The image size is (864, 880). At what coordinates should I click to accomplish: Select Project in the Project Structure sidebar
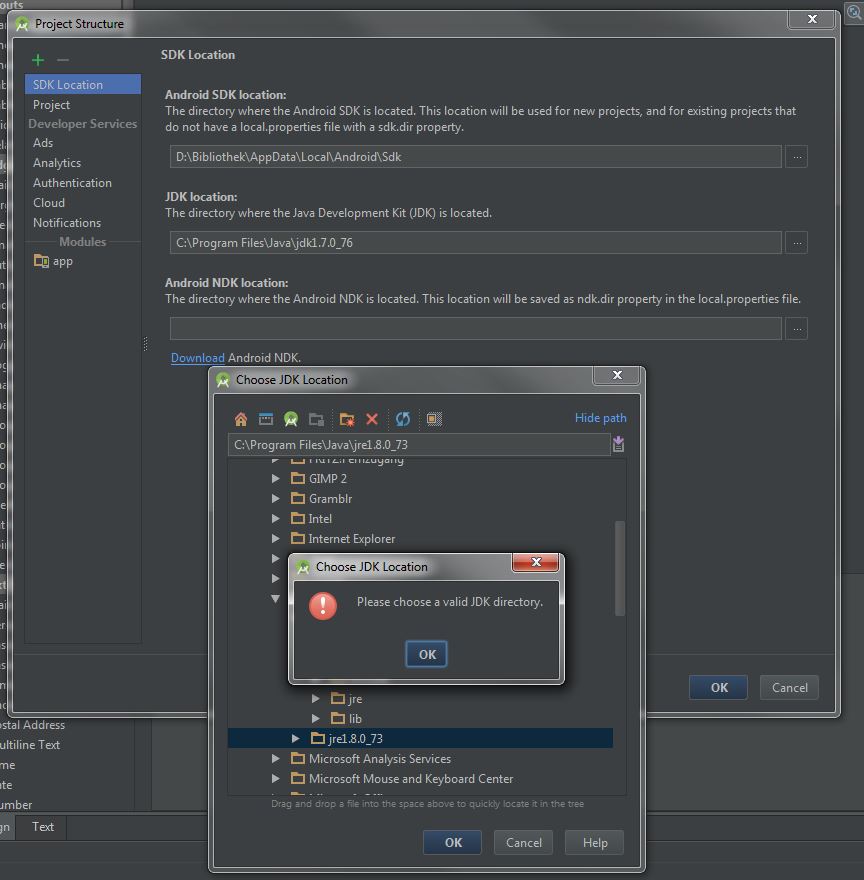pos(51,104)
